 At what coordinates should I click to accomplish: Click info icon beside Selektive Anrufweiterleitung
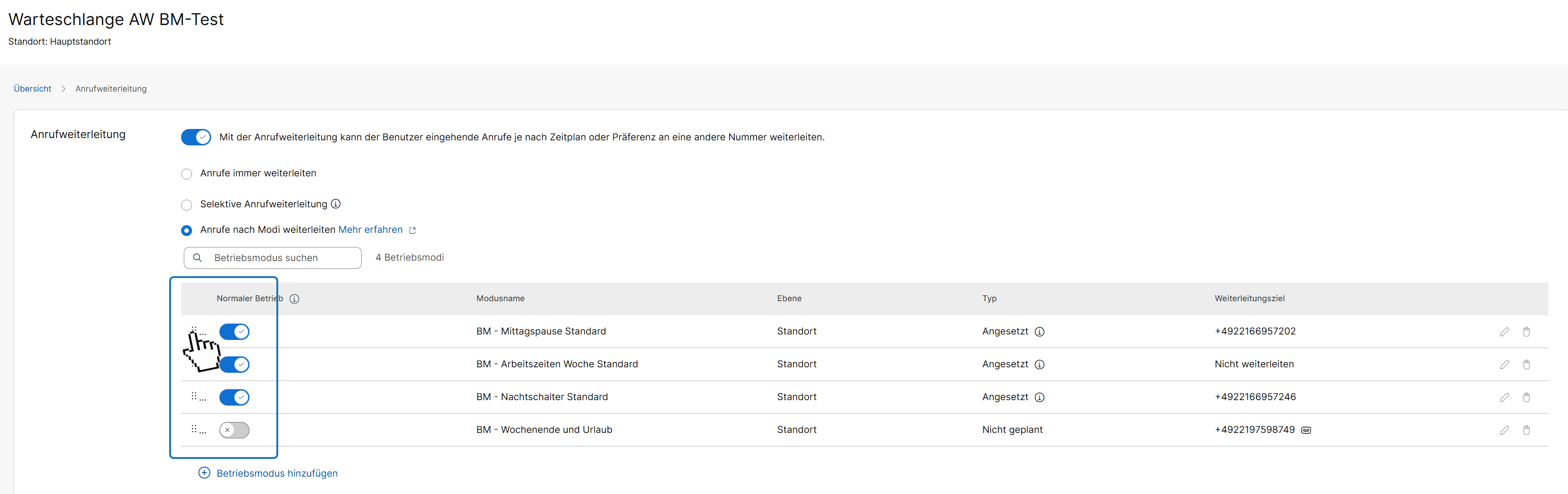(x=335, y=204)
